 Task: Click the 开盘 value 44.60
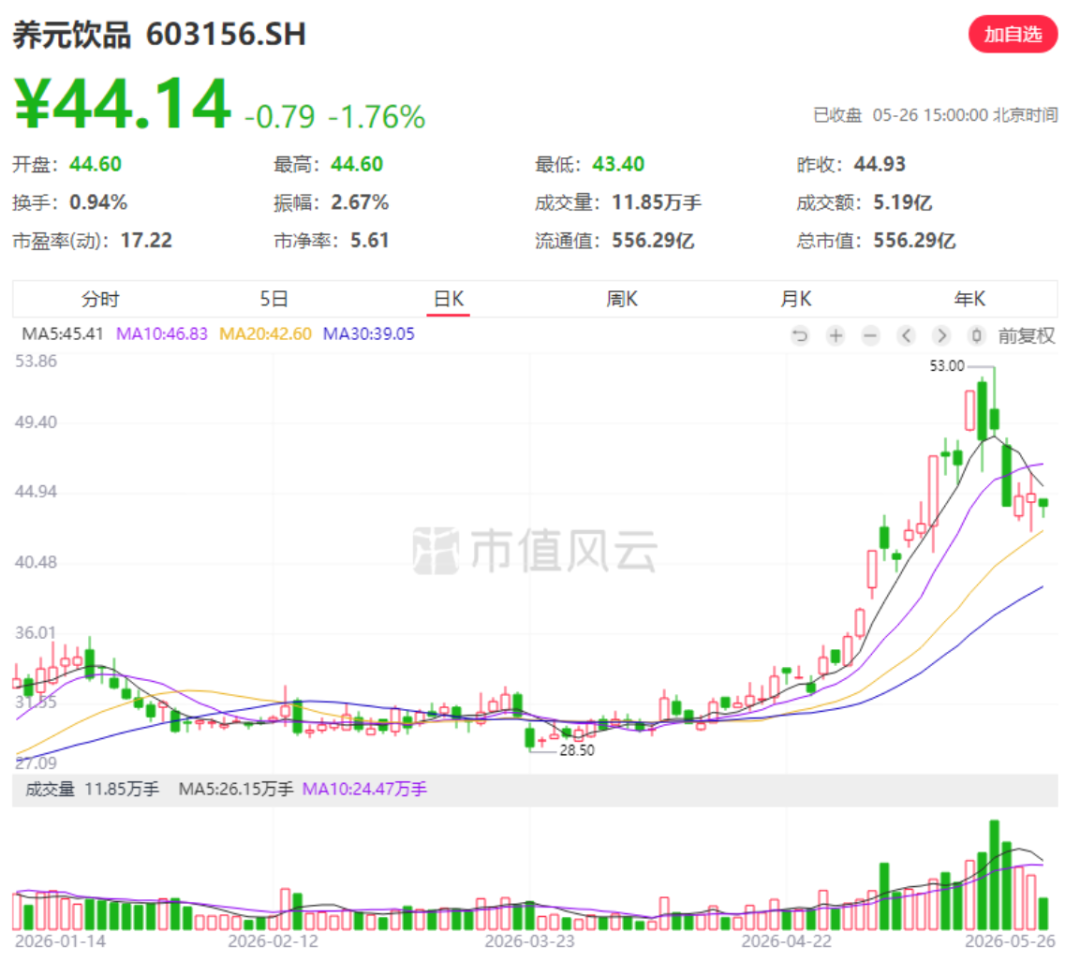click(95, 165)
